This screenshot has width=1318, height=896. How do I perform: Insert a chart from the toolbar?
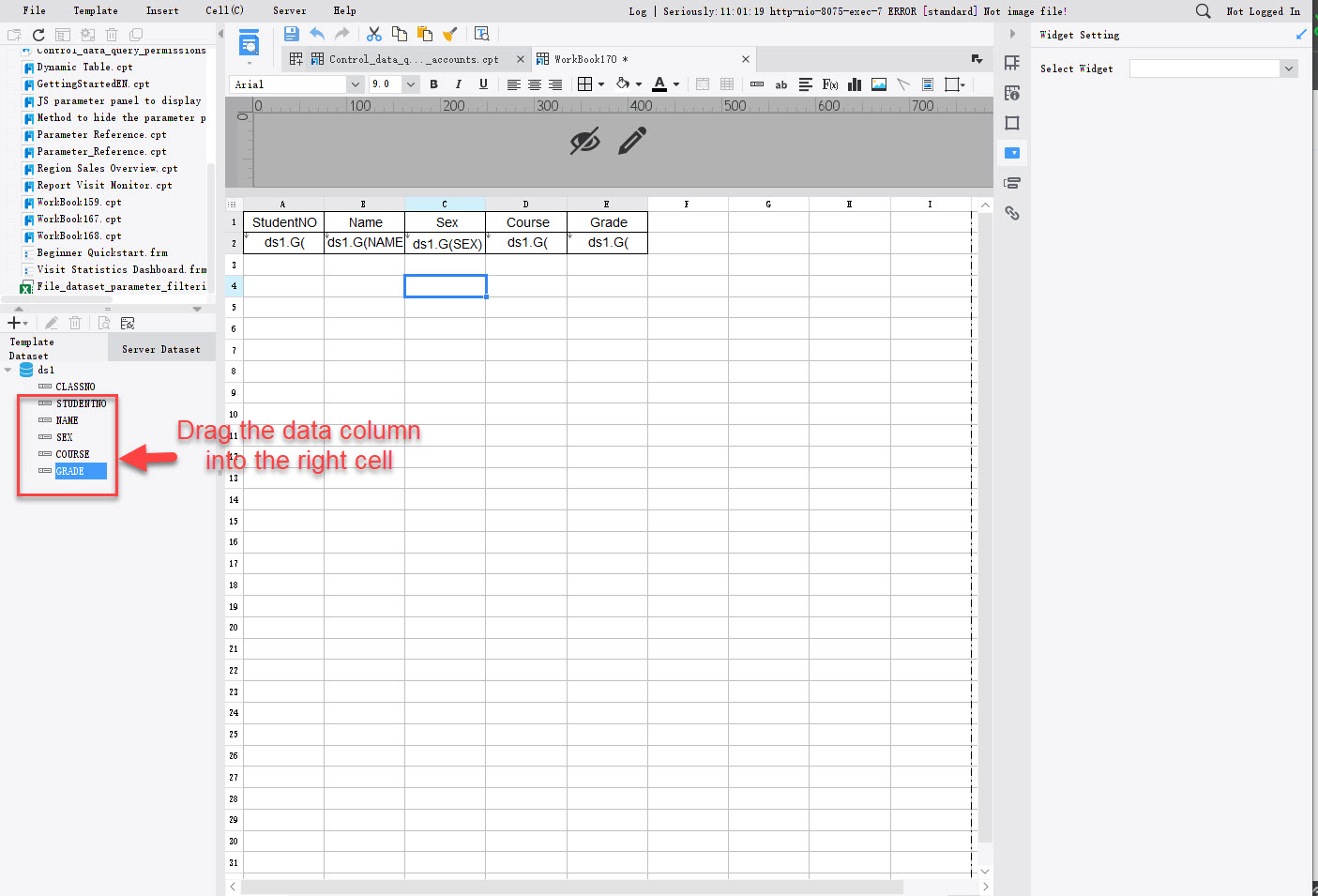click(854, 84)
